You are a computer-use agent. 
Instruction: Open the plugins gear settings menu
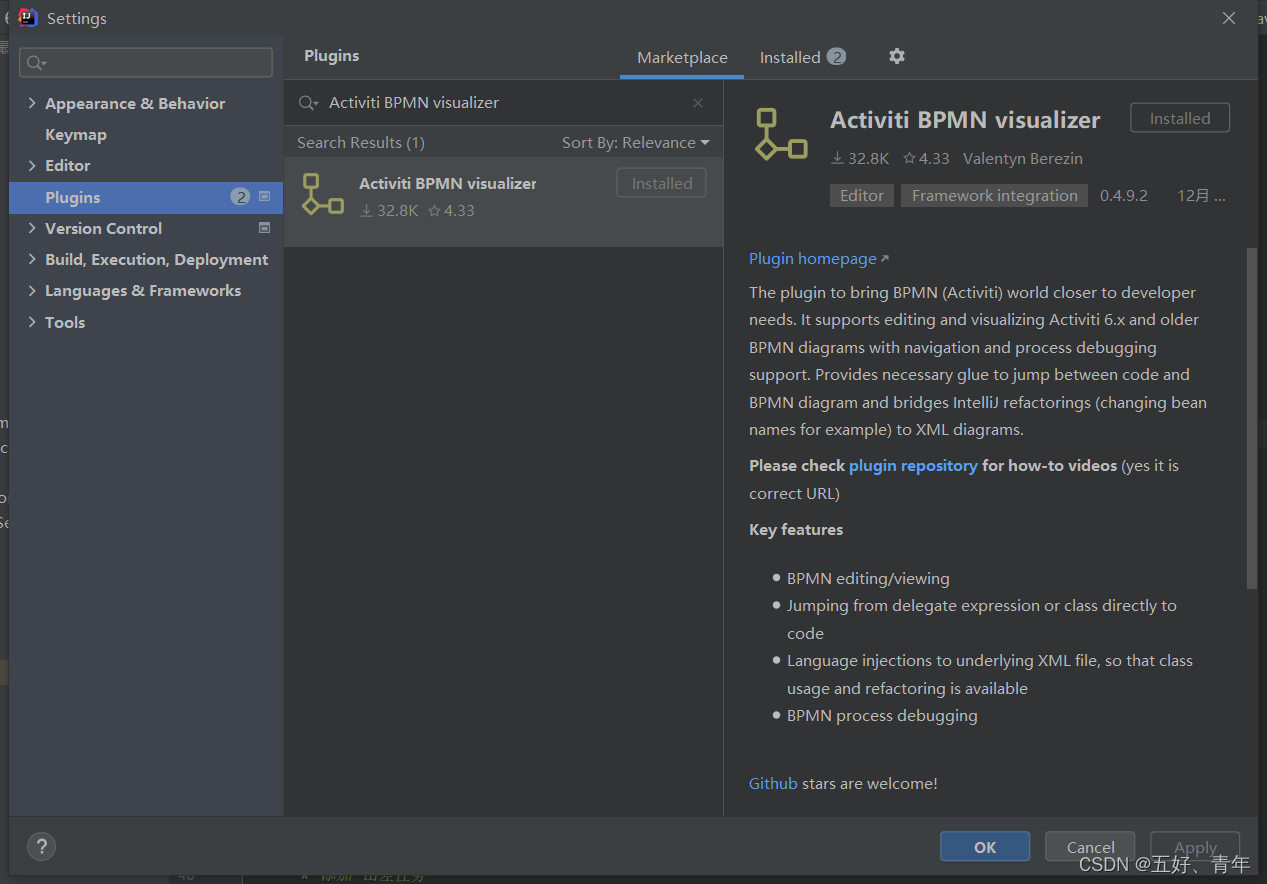pyautogui.click(x=897, y=56)
